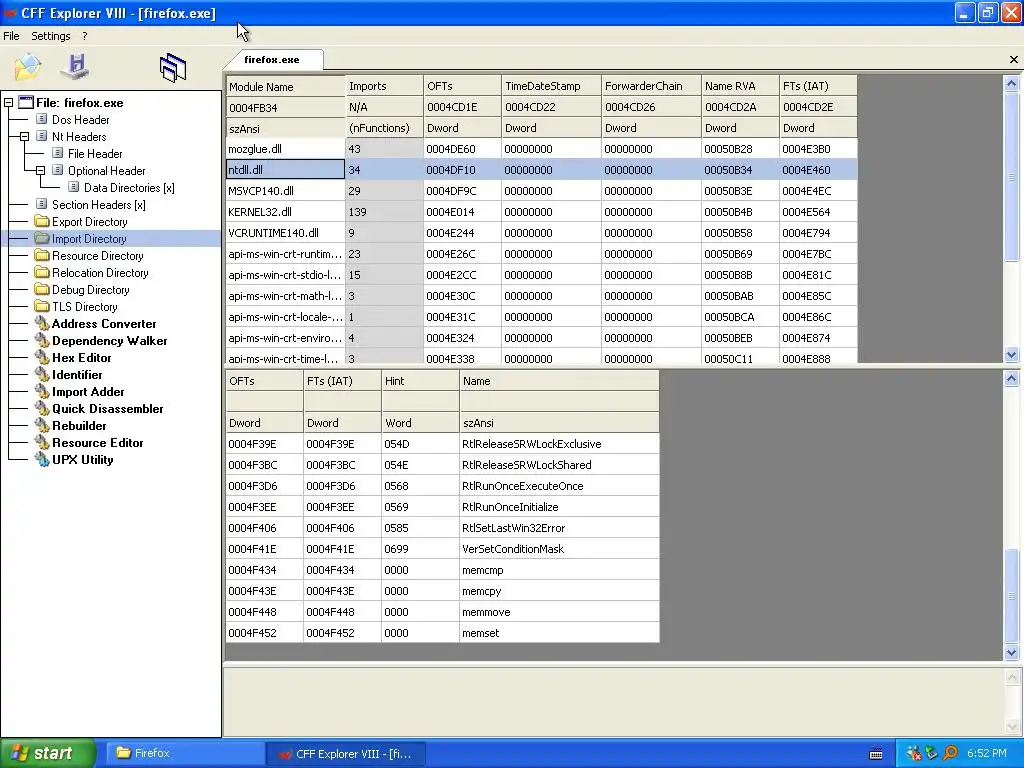Viewport: 1024px width, 768px height.
Task: Click the on-screen keyboard tray icon
Action: coord(876,754)
